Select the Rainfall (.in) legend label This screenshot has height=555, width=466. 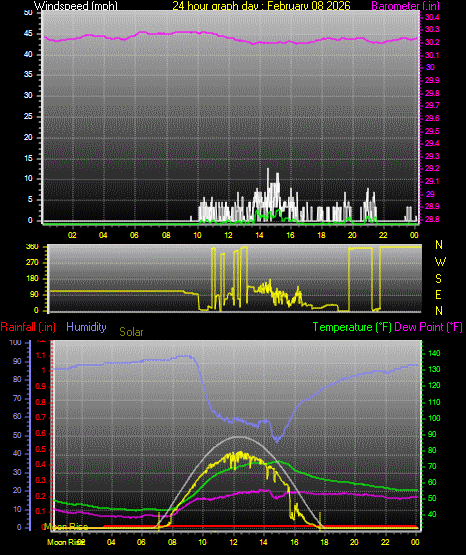28,327
